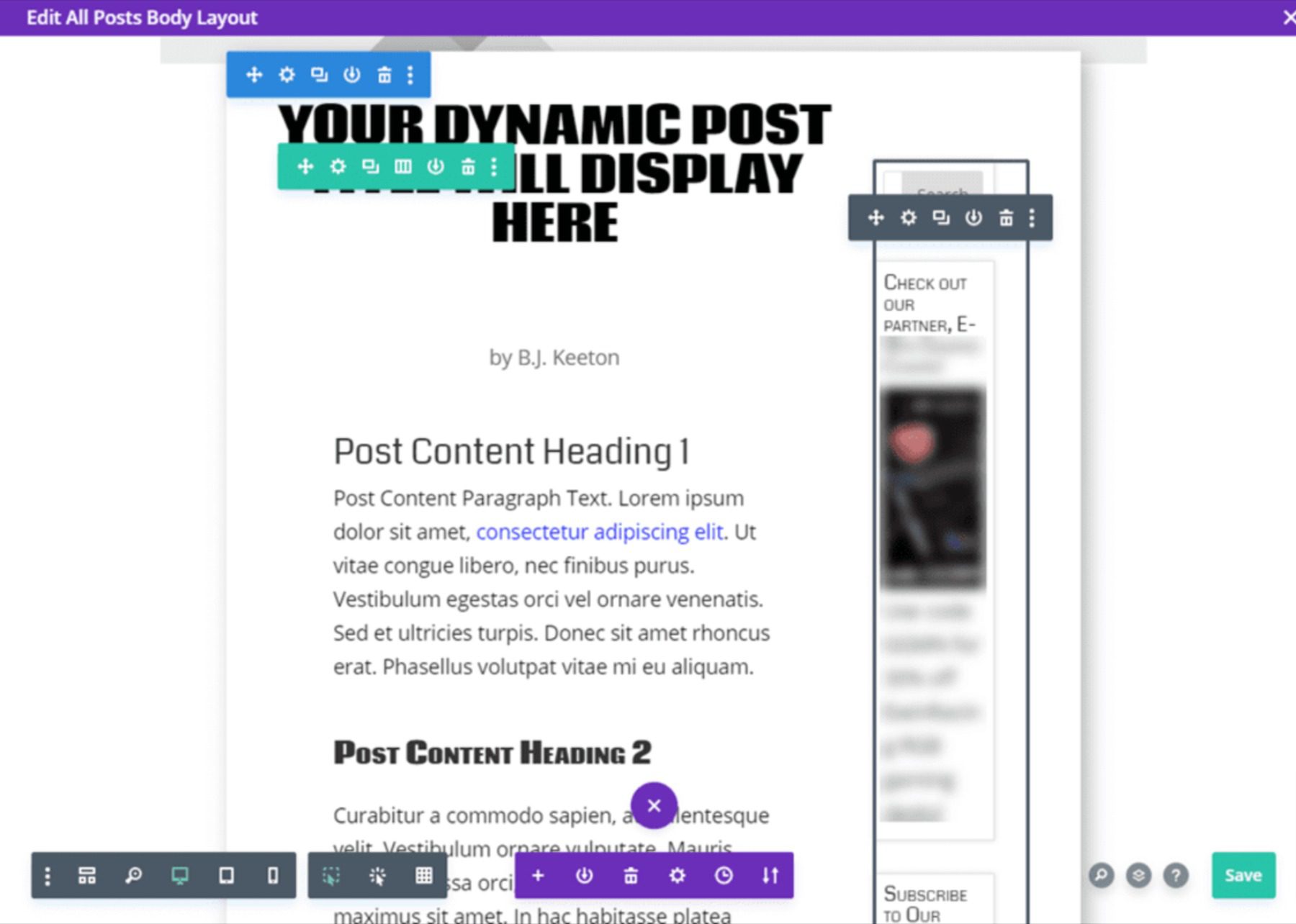This screenshot has width=1296, height=924.
Task: Click the green Save button
Action: pyautogui.click(x=1243, y=876)
